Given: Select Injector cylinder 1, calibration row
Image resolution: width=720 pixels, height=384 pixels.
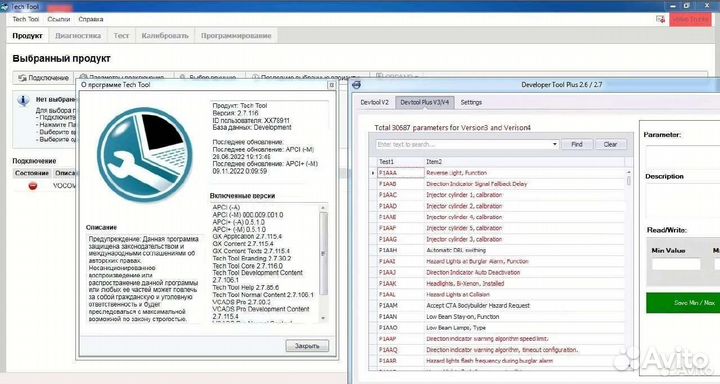Looking at the screenshot, I should coord(497,195).
